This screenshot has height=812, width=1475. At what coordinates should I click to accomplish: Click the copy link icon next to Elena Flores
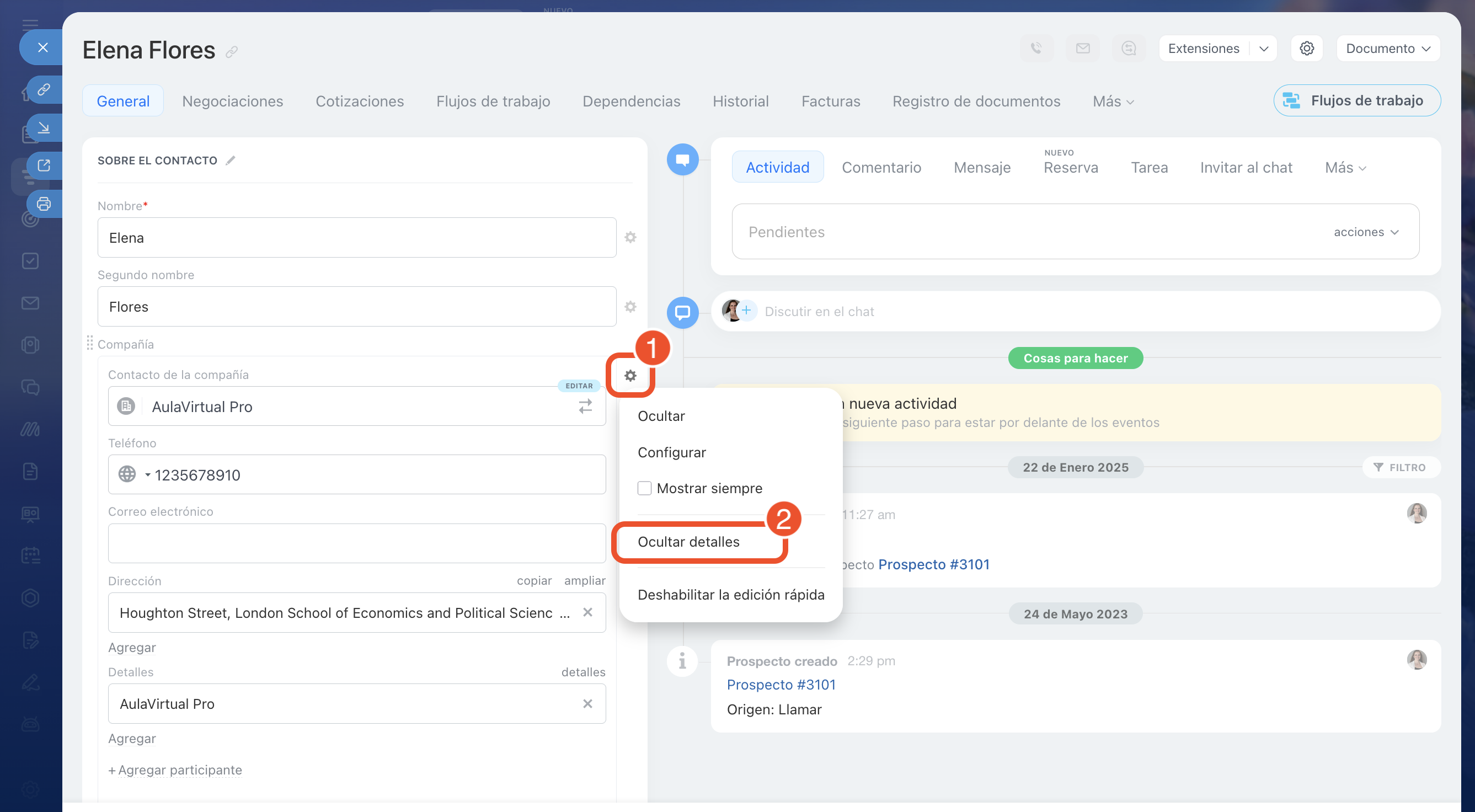pos(231,52)
